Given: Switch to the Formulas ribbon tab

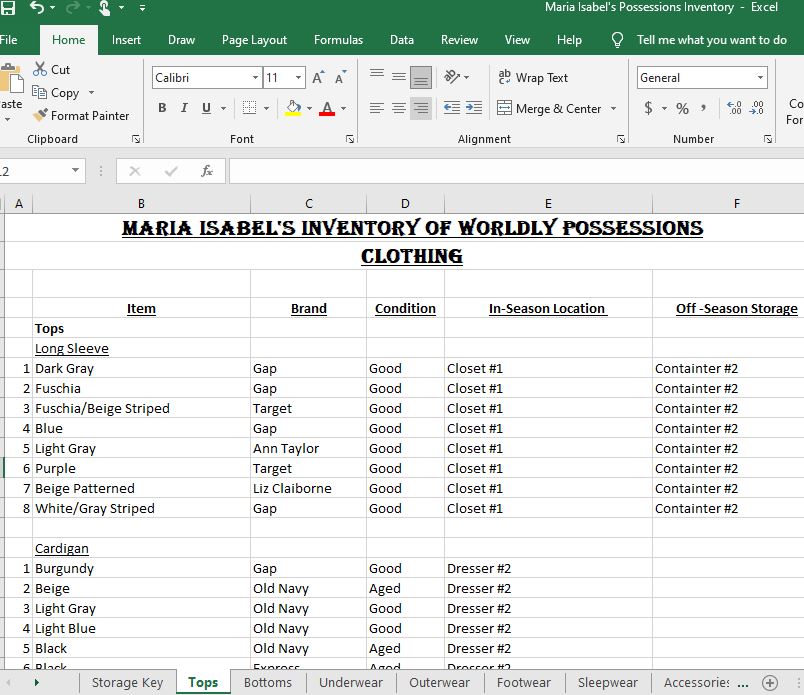Looking at the screenshot, I should click(338, 40).
